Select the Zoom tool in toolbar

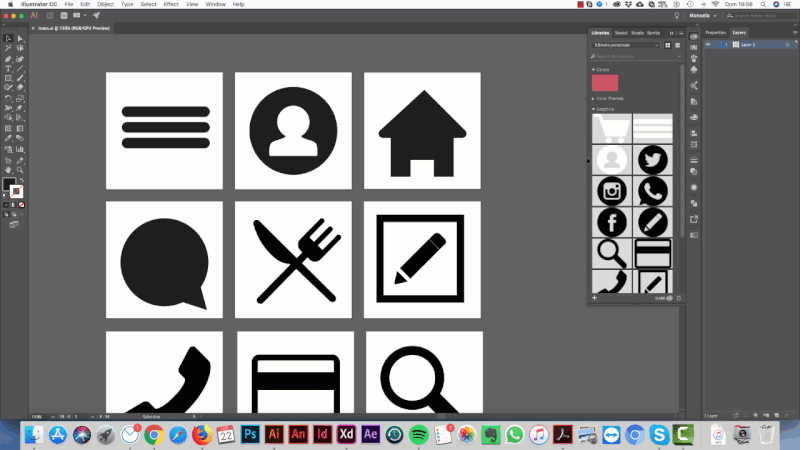click(x=21, y=169)
